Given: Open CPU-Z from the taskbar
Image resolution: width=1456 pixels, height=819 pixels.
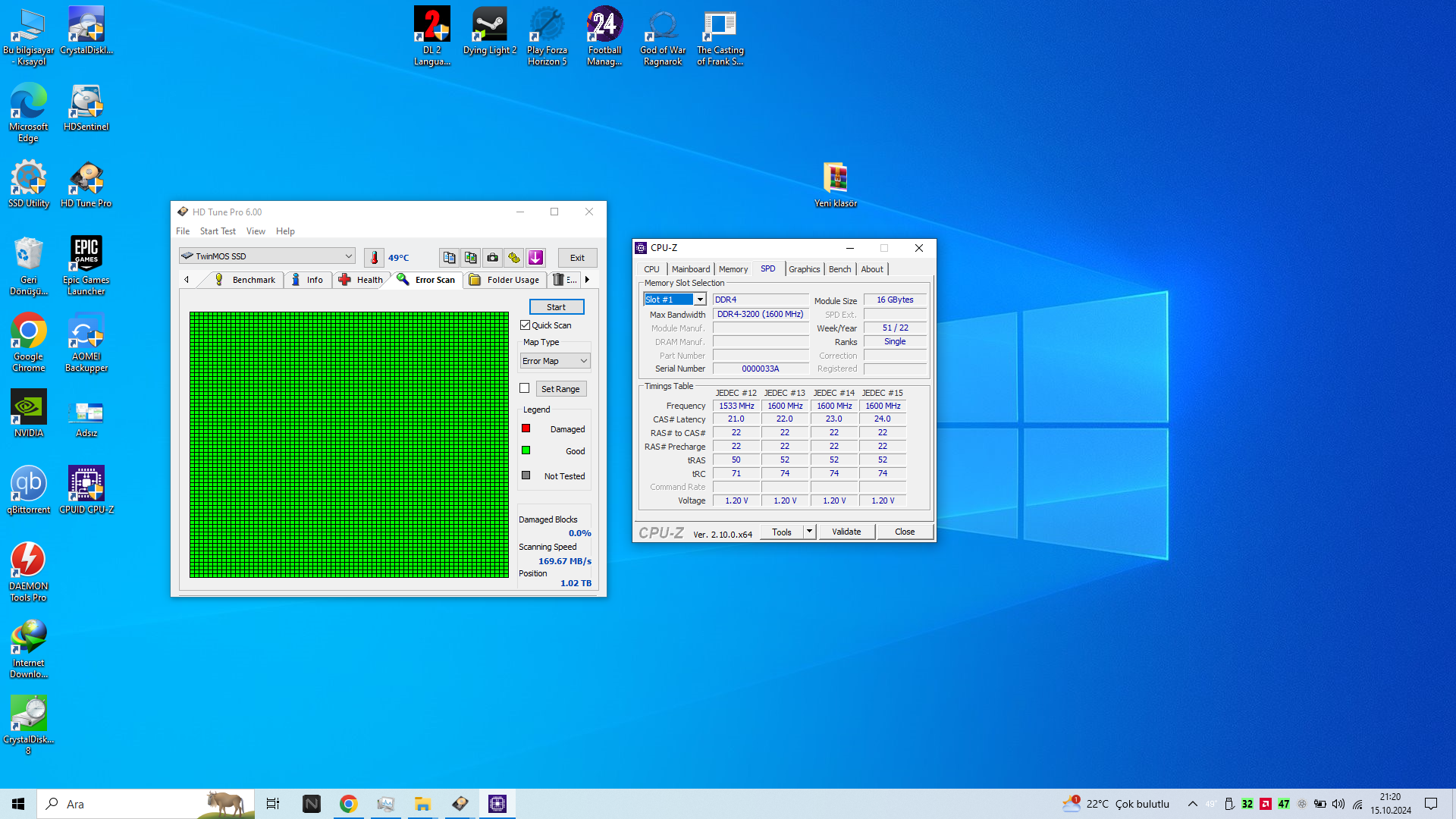Looking at the screenshot, I should pos(497,804).
